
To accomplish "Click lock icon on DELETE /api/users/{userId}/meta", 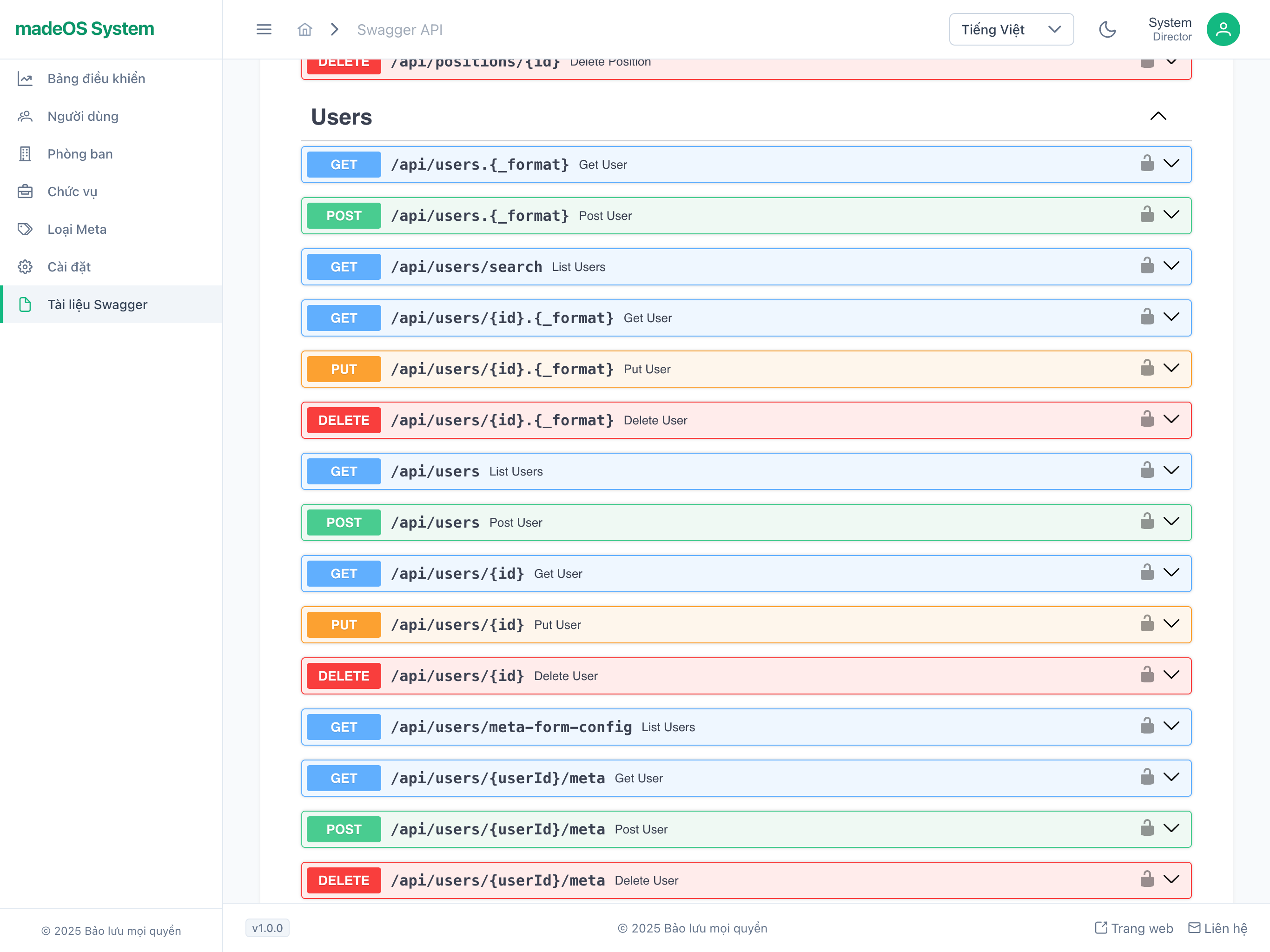I will tap(1146, 879).
